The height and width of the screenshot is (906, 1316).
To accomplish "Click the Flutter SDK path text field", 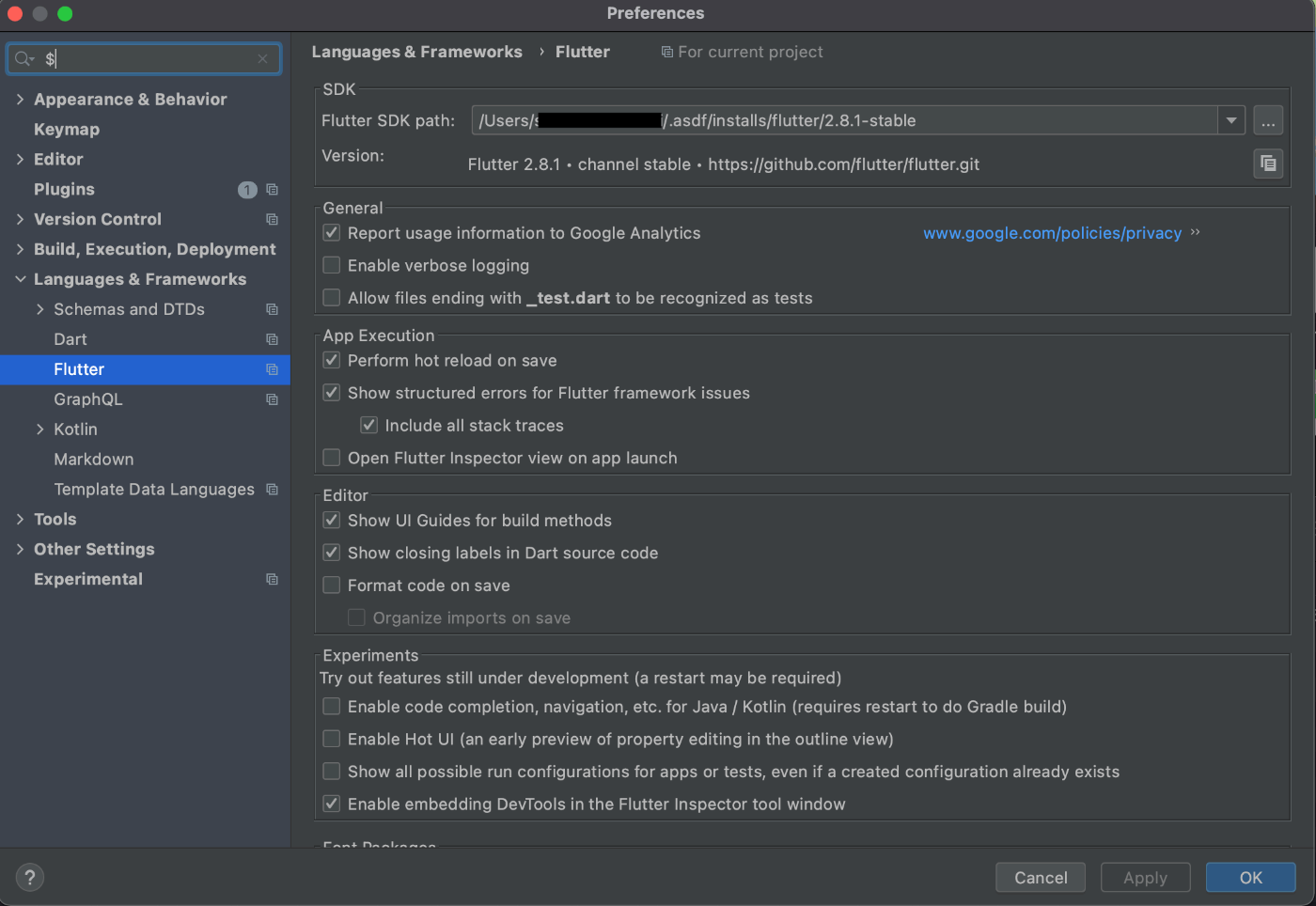I will (845, 120).
